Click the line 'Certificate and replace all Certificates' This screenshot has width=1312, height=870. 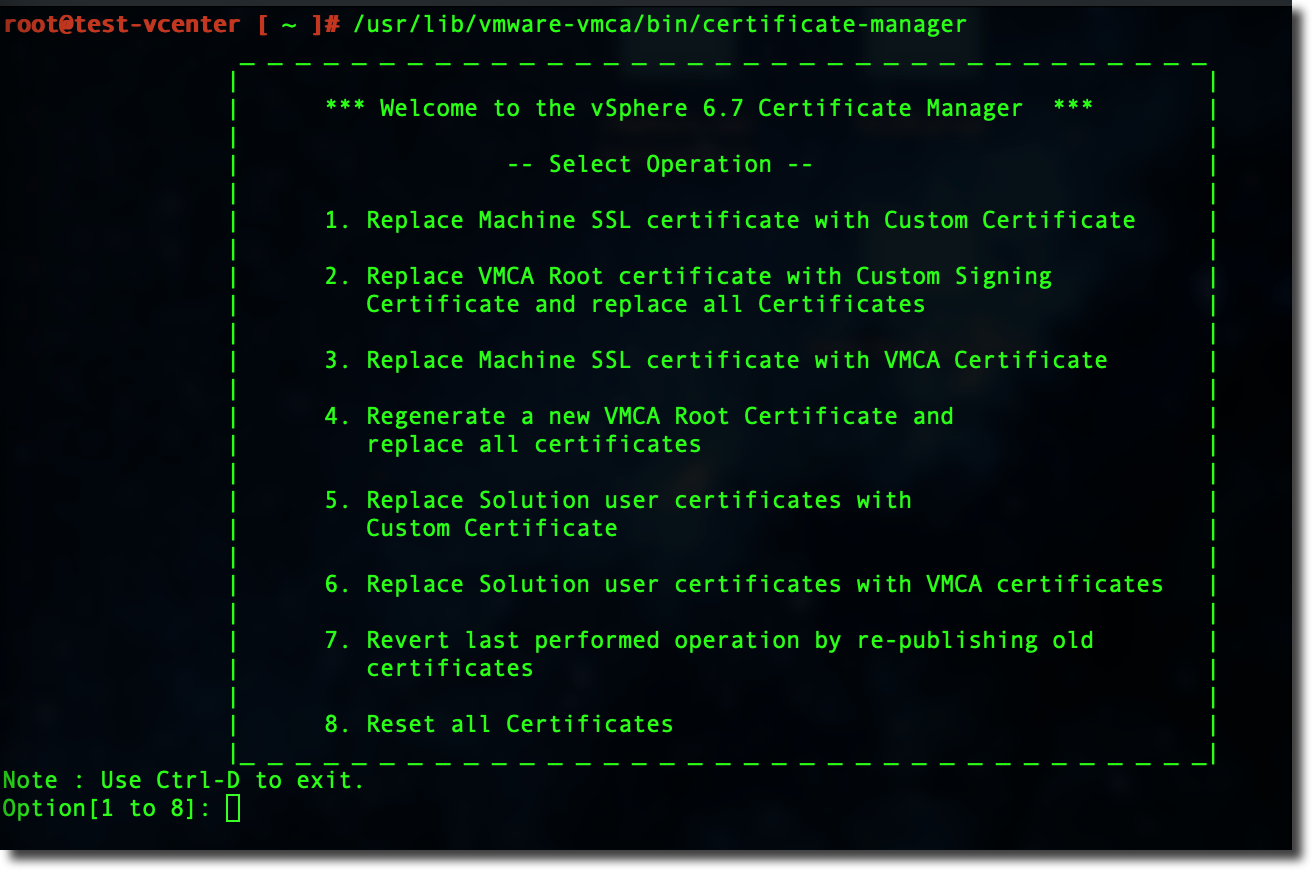tap(645, 304)
